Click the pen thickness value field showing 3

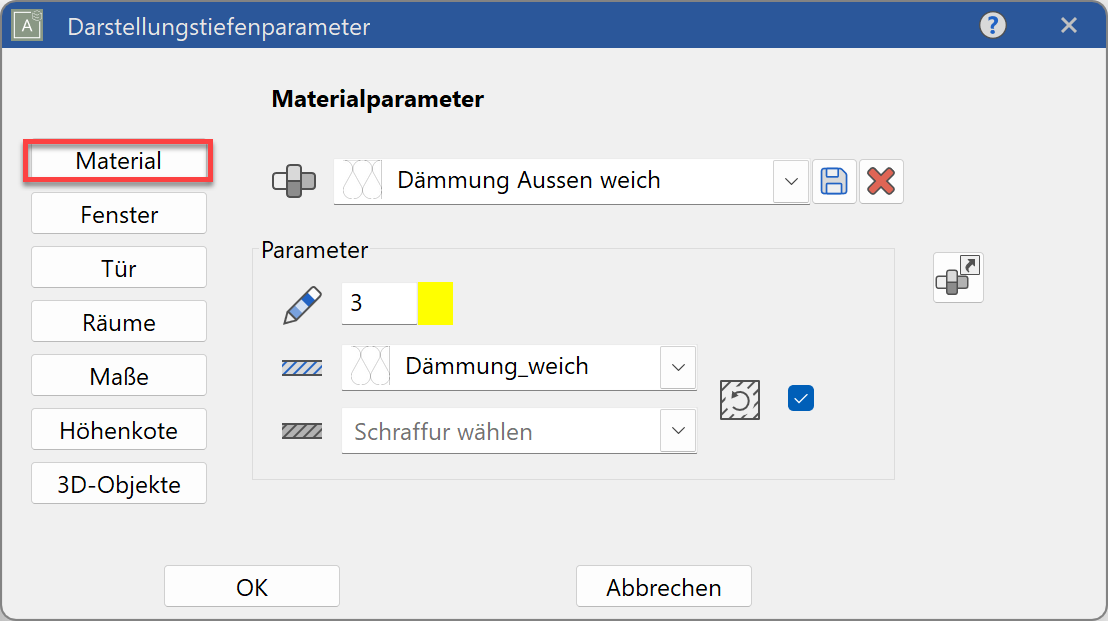tap(380, 303)
